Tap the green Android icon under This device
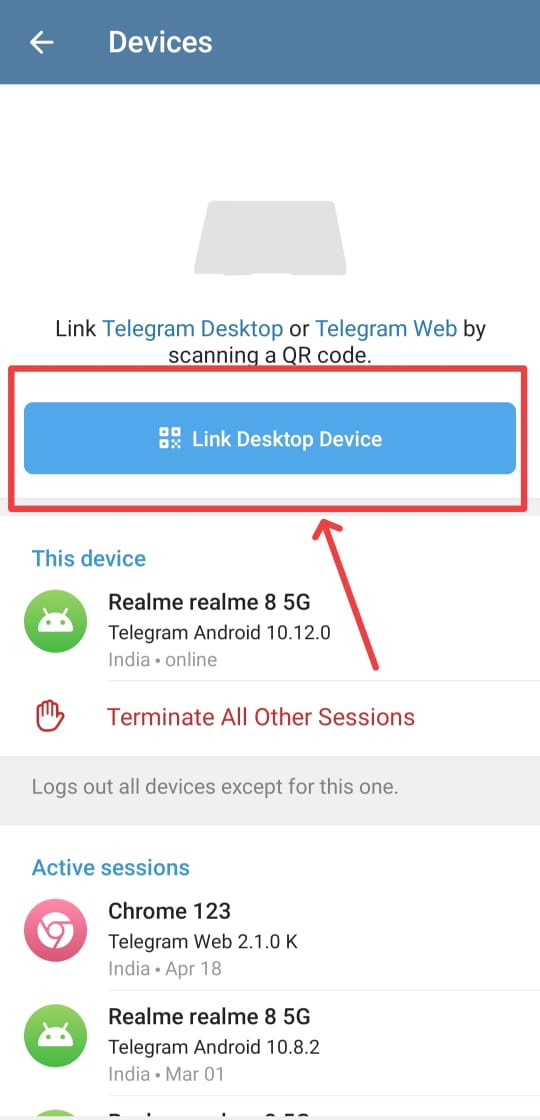540x1120 pixels. pyautogui.click(x=56, y=621)
